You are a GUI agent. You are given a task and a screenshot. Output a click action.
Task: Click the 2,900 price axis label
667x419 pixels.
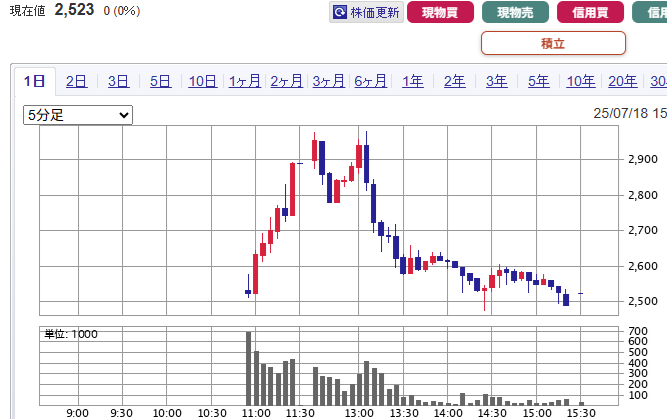click(x=643, y=159)
